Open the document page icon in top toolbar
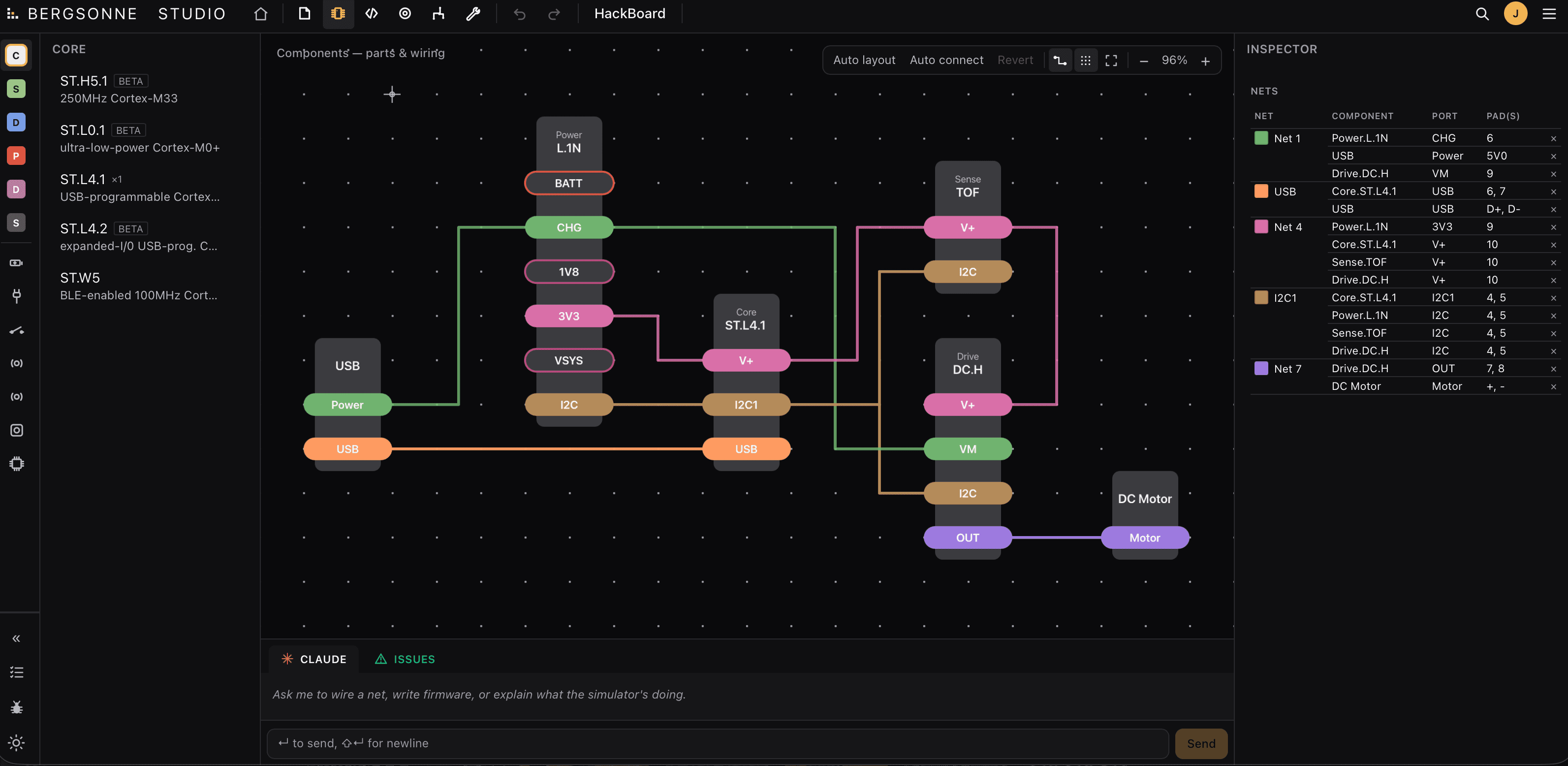 (304, 13)
